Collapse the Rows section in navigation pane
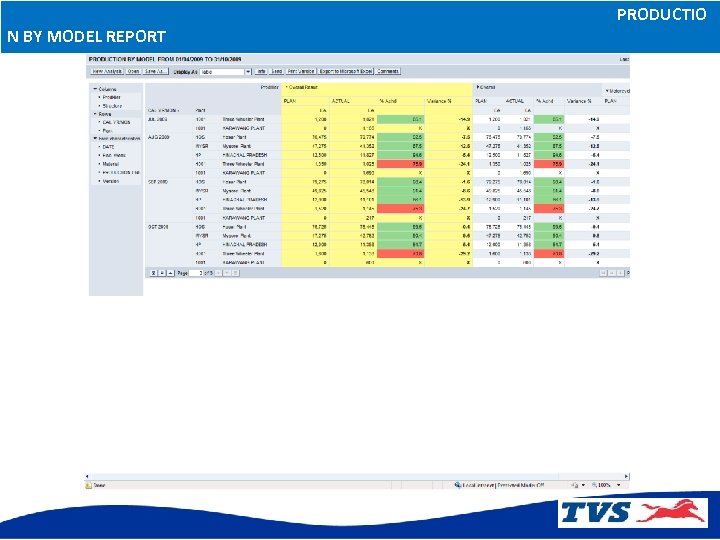This screenshot has height=540, width=720. click(96, 114)
